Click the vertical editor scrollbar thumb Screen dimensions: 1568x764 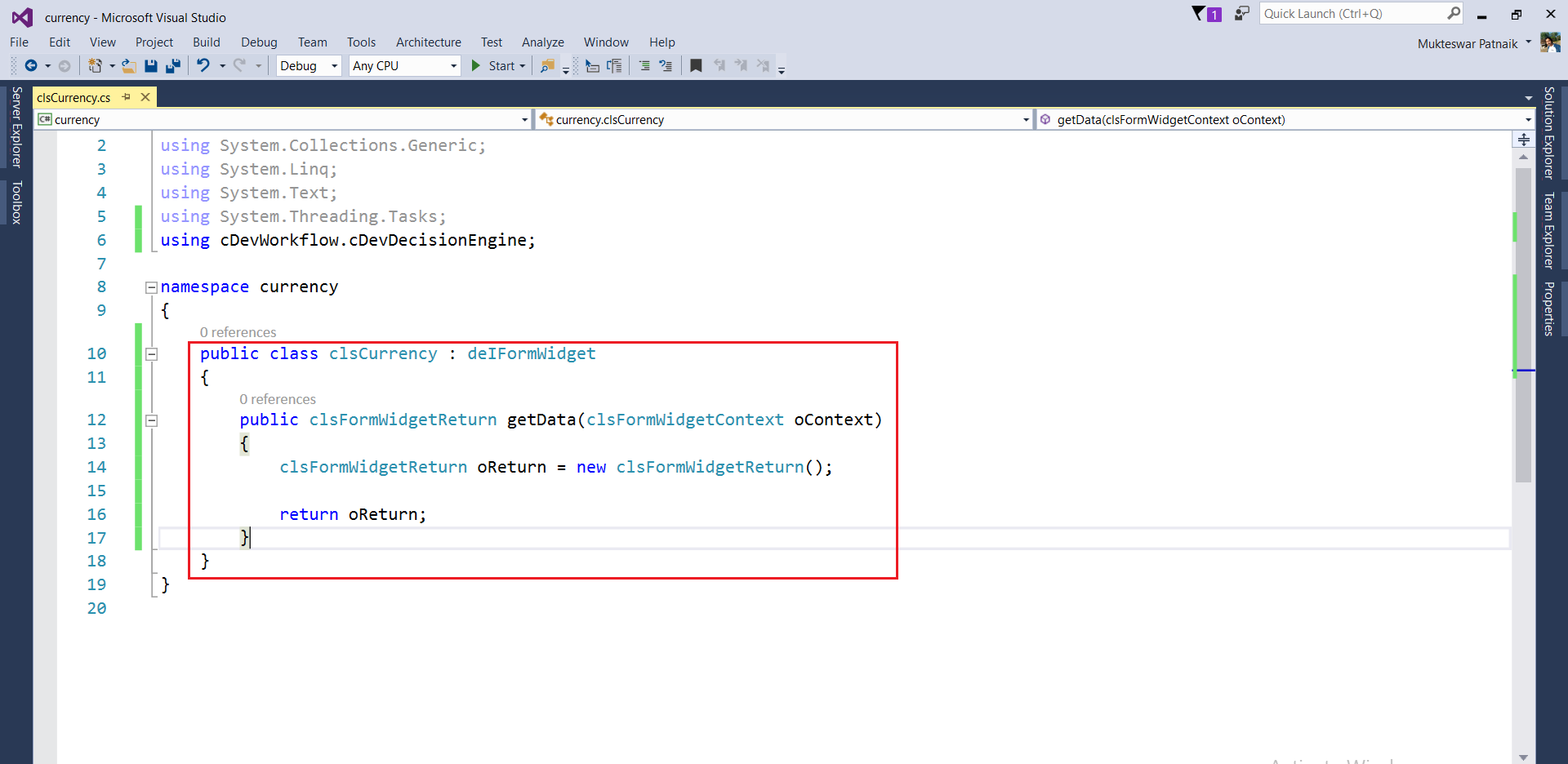(x=1523, y=325)
